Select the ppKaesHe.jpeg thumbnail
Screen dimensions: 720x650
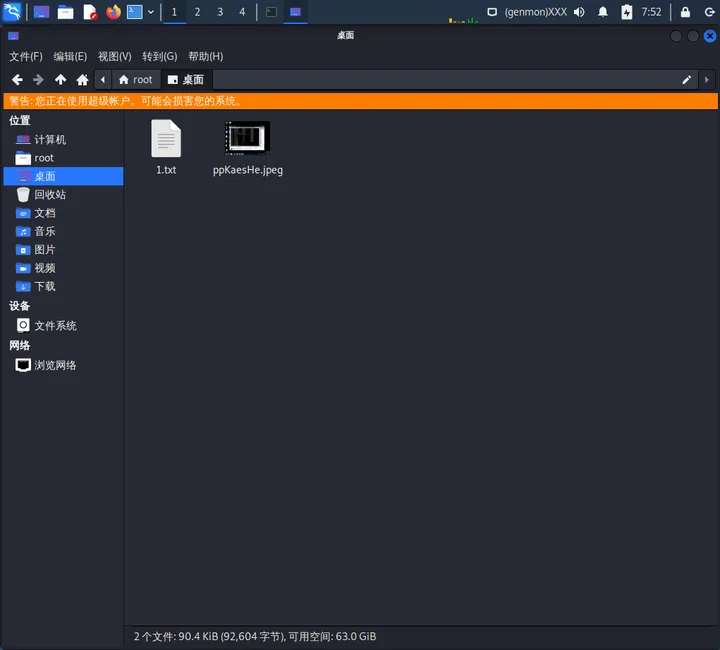click(247, 138)
